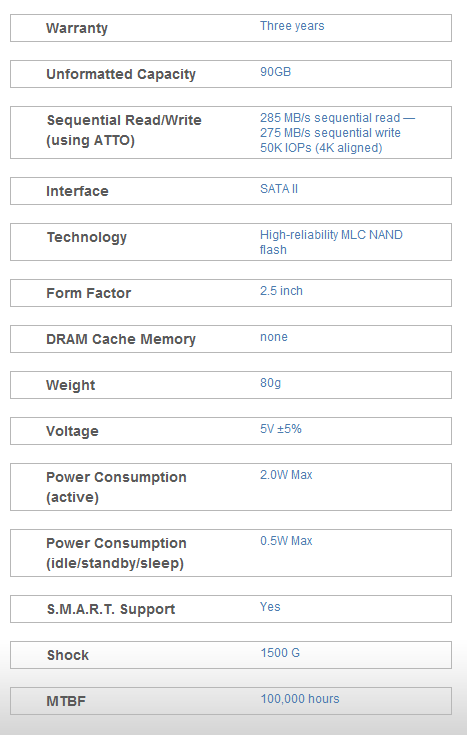This screenshot has width=467, height=735.
Task: Click the SATA II interface value
Action: click(x=279, y=189)
